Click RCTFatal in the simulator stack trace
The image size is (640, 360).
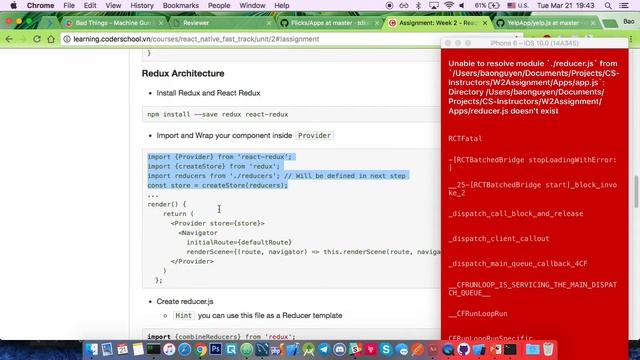pos(465,138)
